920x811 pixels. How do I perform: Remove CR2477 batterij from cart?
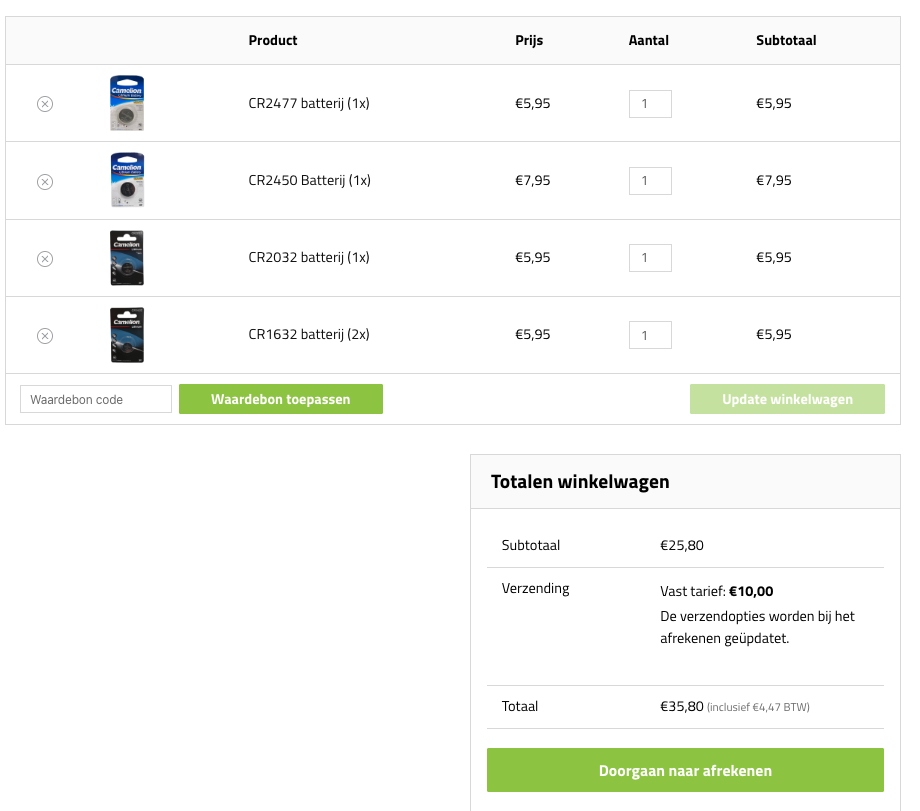[45, 104]
